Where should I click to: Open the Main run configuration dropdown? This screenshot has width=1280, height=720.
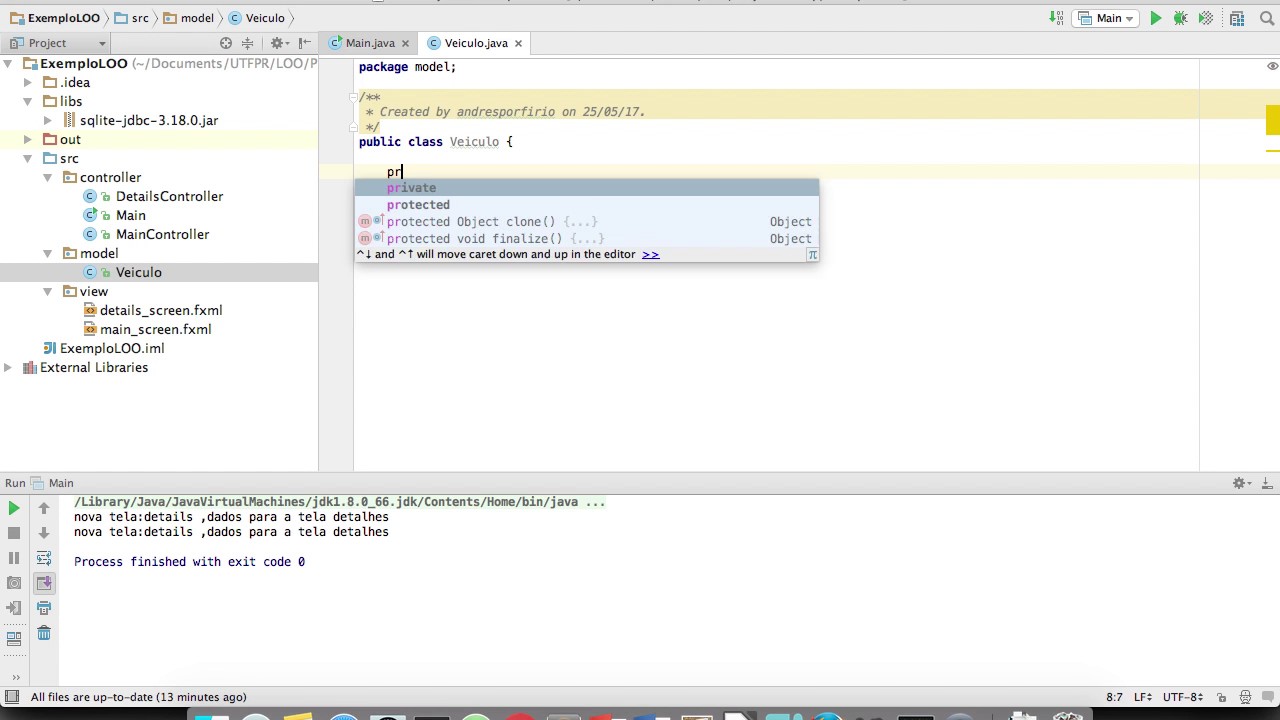1107,18
